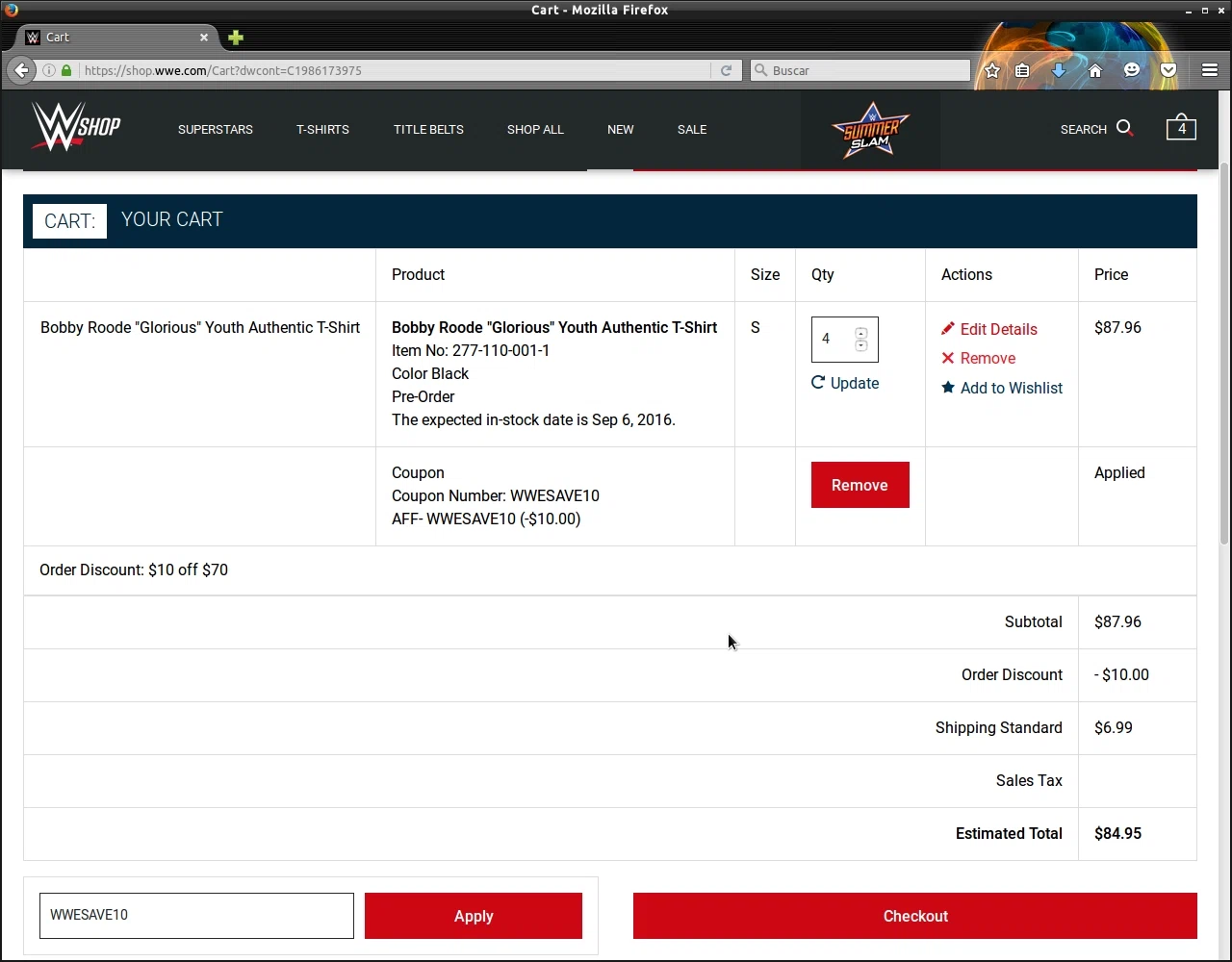Click the Estimated Total value $84.95
The width and height of the screenshot is (1232, 962).
click(x=1117, y=833)
